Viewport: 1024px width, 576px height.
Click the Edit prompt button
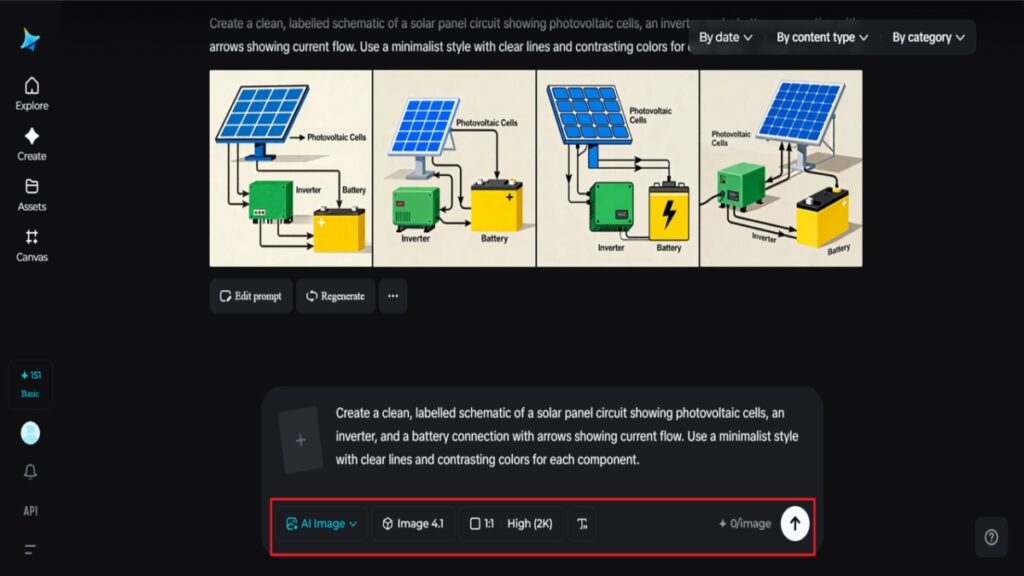coord(251,296)
